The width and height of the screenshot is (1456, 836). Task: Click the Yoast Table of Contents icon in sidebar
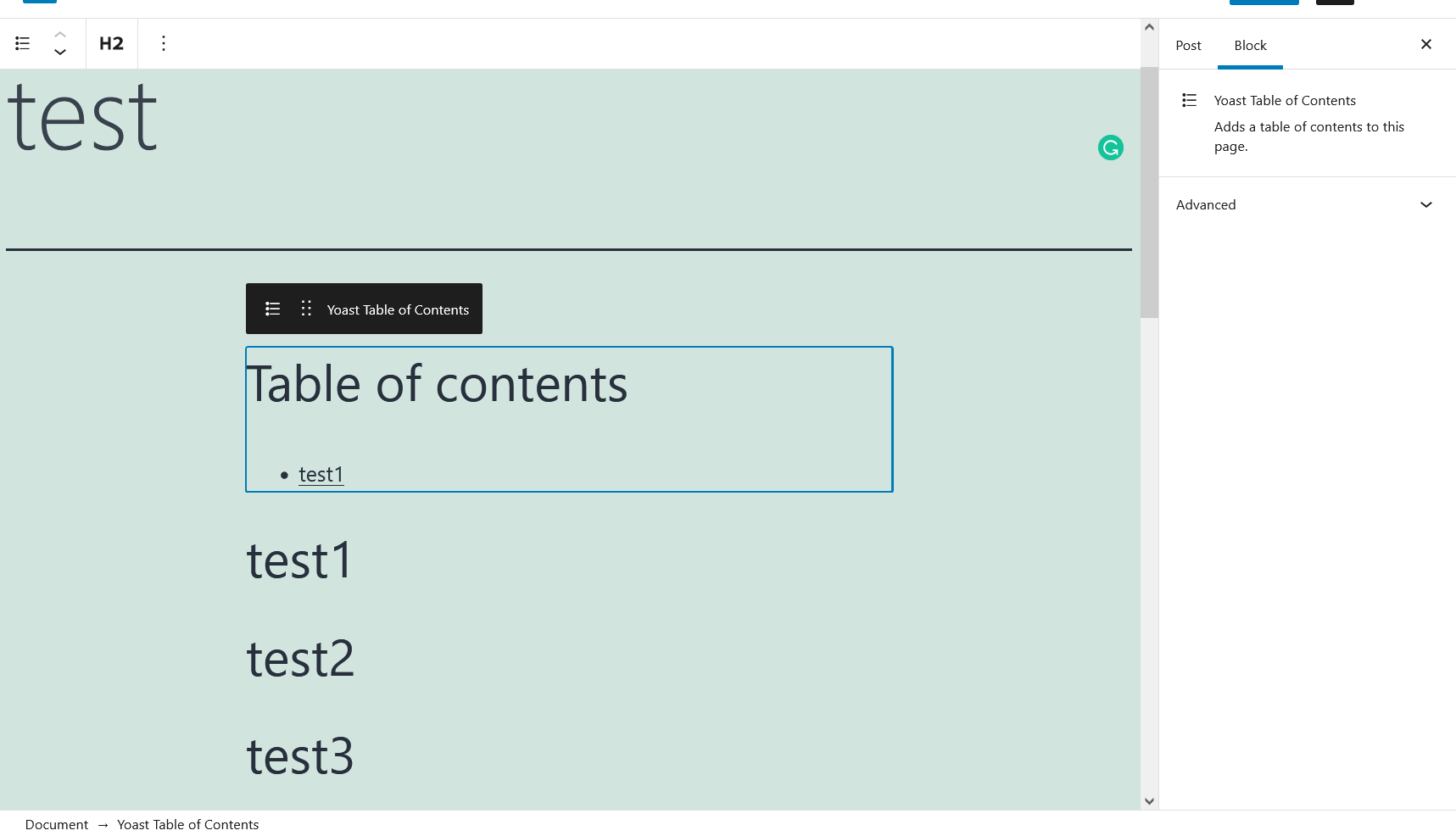point(1189,100)
